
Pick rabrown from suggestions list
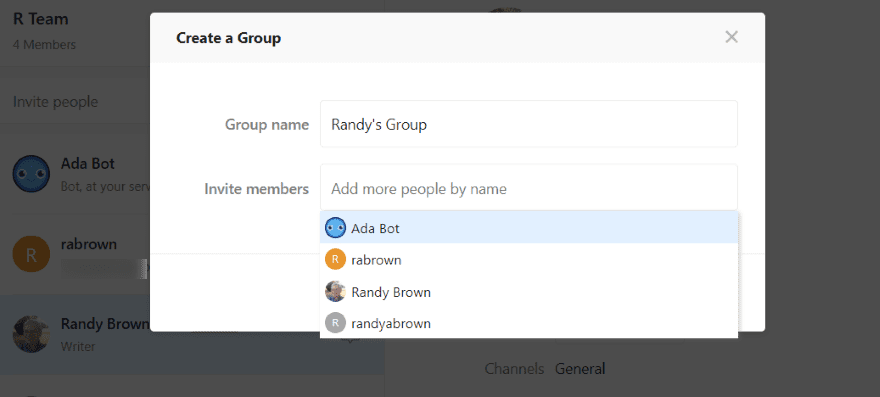(x=529, y=259)
